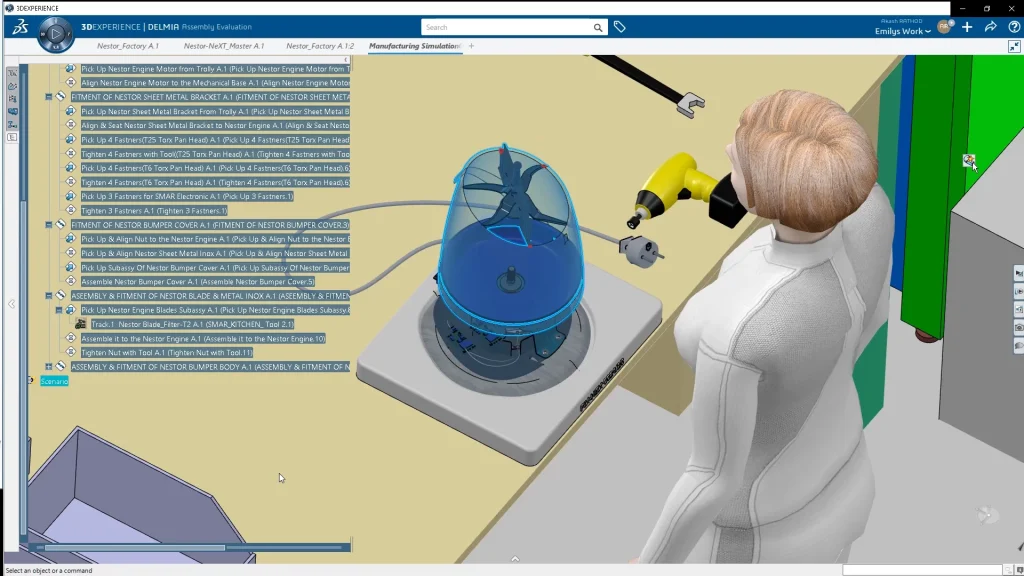This screenshot has width=1024, height=576.
Task: Click the search magnifier icon
Action: pos(598,28)
